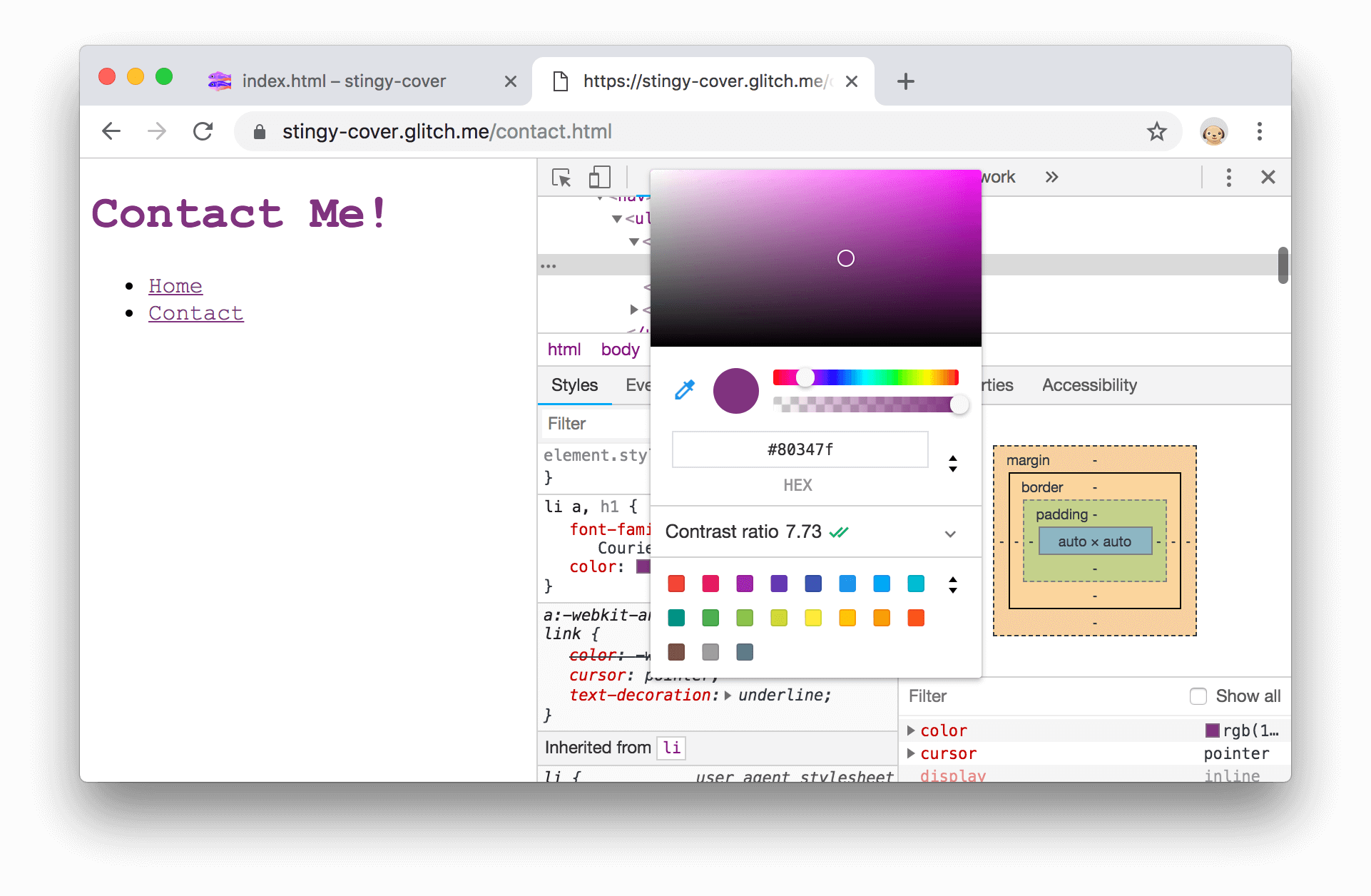Show more DevTools panels via chevrons
Viewport: 1371px width, 896px height.
[x=1051, y=177]
